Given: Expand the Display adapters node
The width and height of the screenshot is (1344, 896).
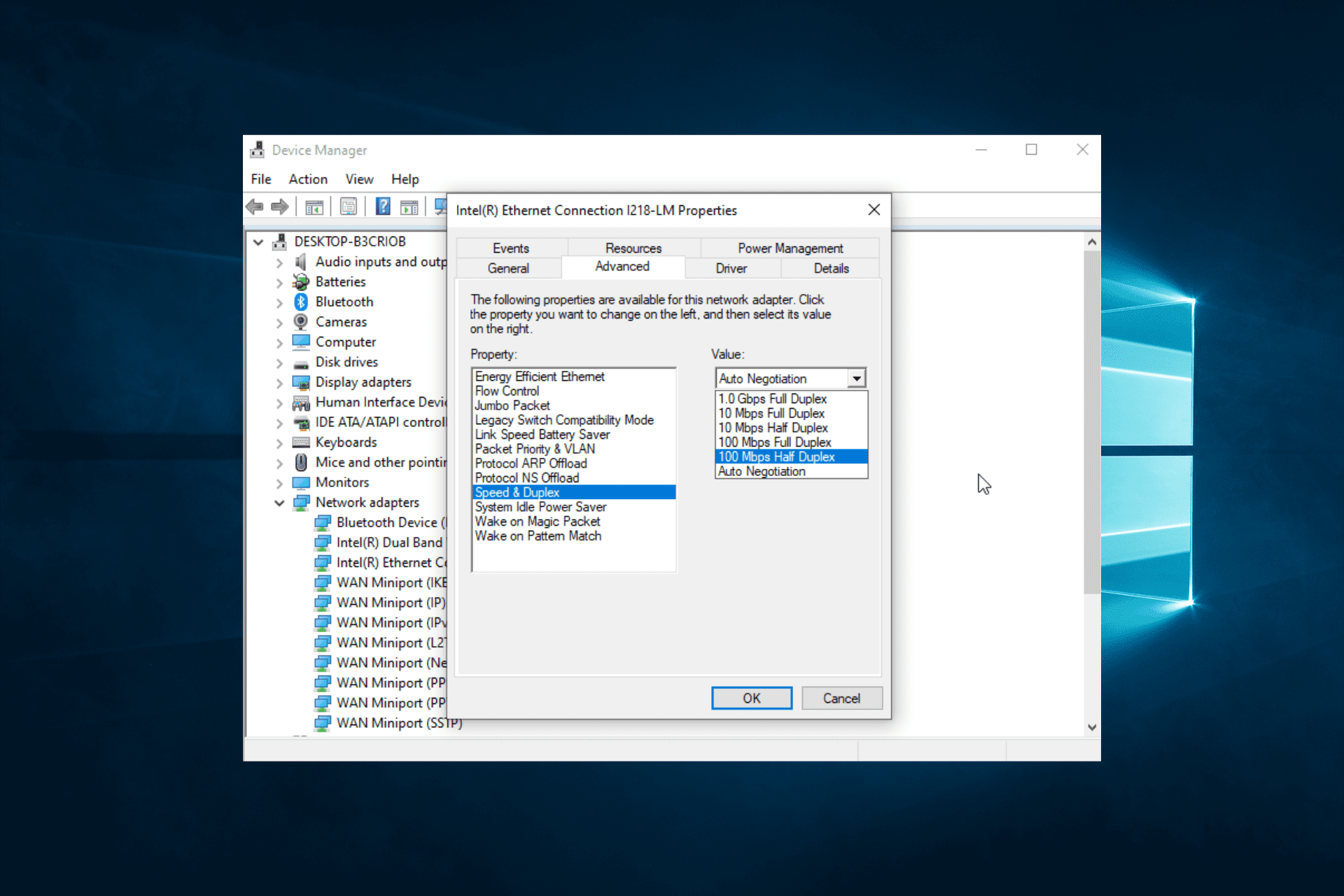Looking at the screenshot, I should [279, 383].
